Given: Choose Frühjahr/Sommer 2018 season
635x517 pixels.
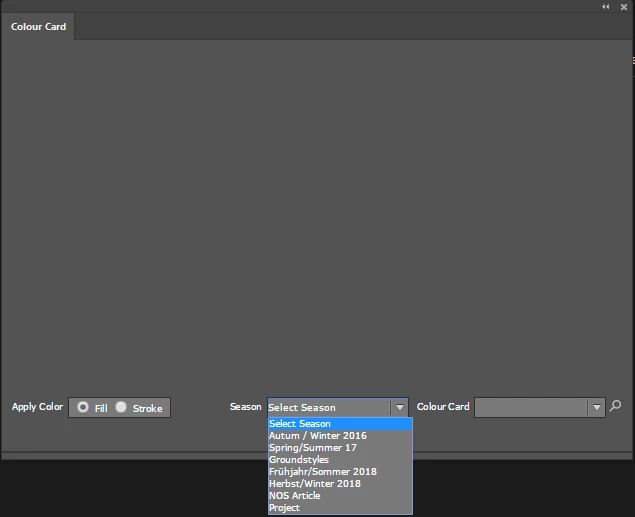Looking at the screenshot, I should point(340,472).
